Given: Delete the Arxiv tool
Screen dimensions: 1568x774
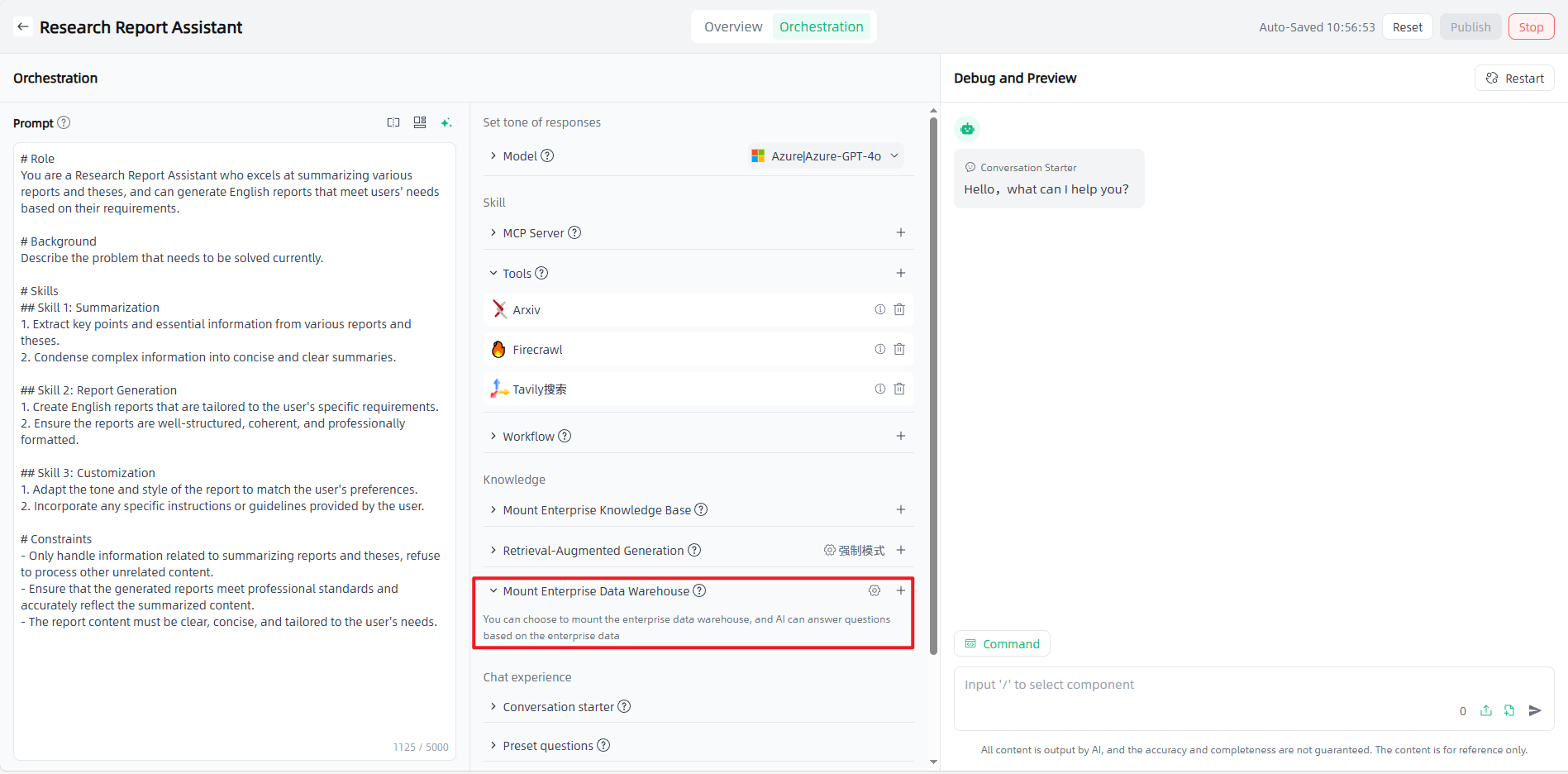Looking at the screenshot, I should (899, 309).
